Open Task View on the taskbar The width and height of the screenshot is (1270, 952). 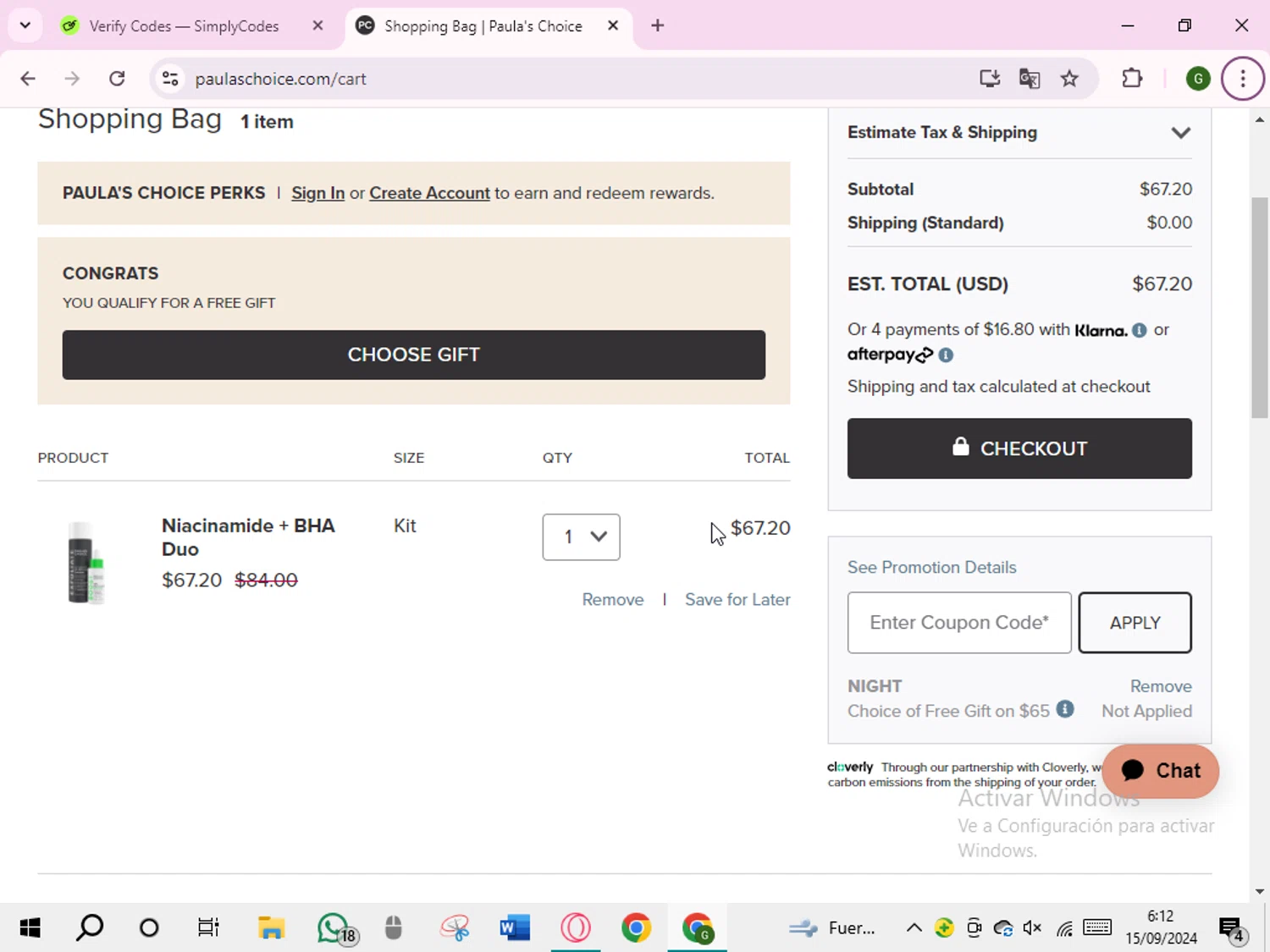[208, 928]
